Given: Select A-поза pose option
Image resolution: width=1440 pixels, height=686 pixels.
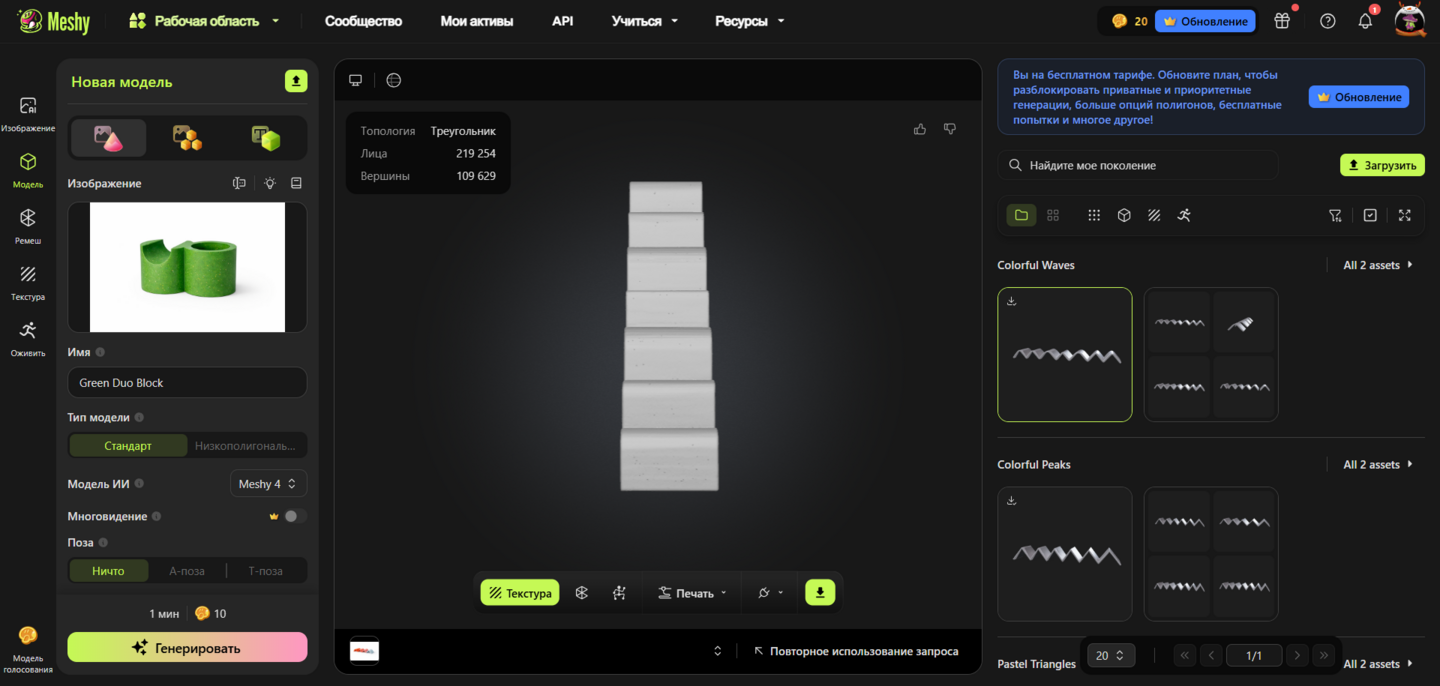Looking at the screenshot, I should pos(187,571).
